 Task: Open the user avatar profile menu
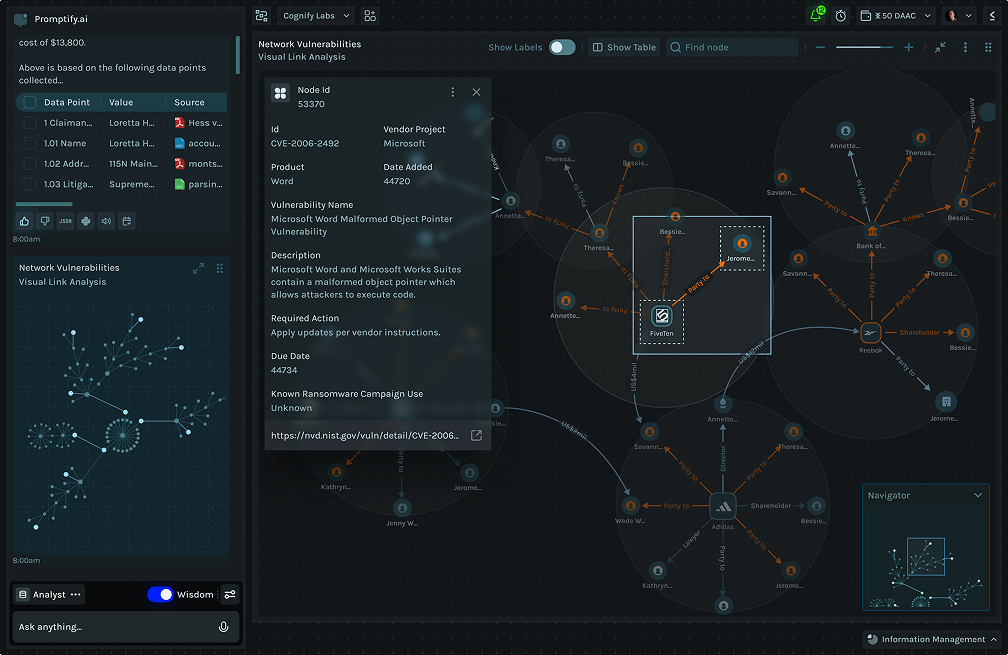pos(960,16)
